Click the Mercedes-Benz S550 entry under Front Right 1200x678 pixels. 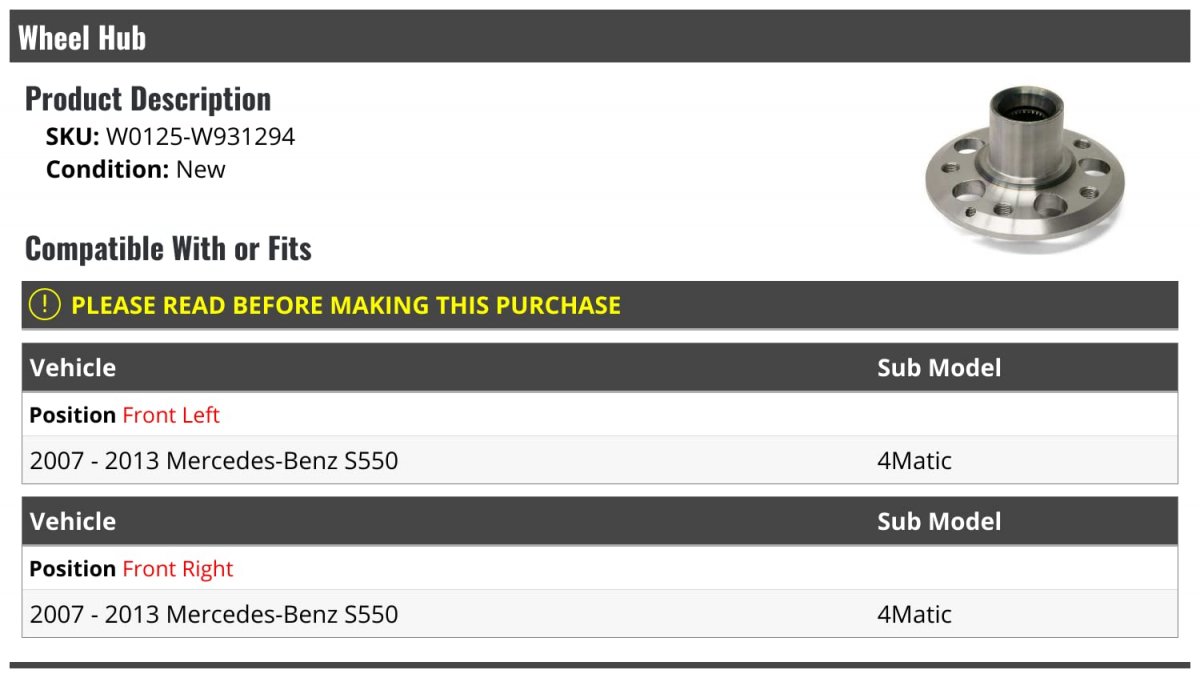click(x=214, y=614)
